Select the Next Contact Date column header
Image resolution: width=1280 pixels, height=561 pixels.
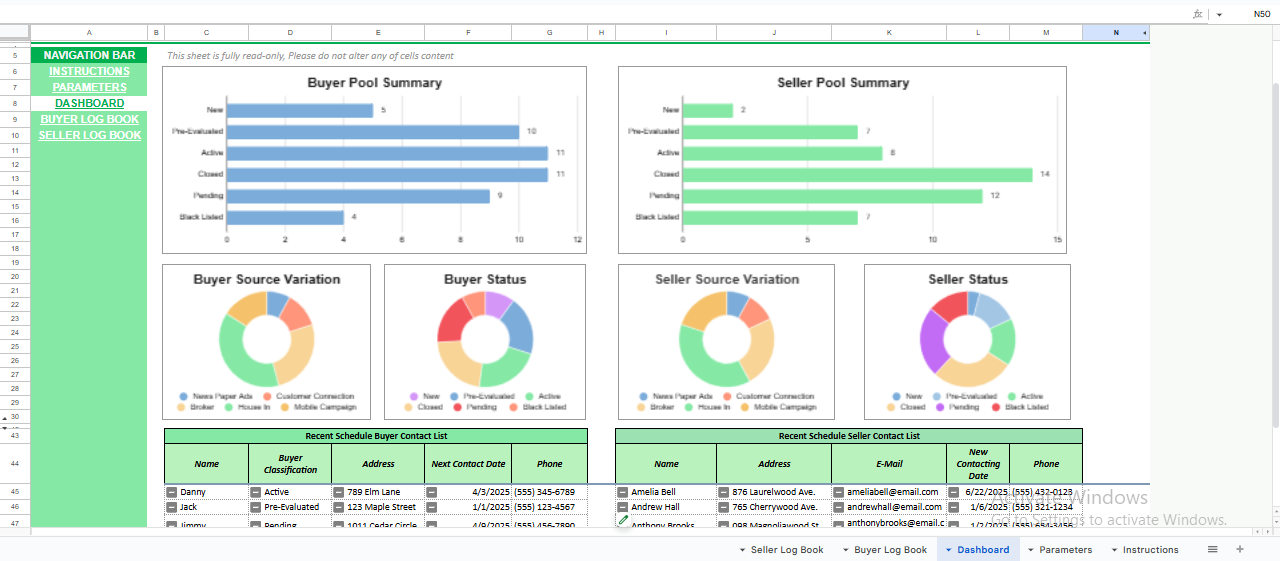468,464
